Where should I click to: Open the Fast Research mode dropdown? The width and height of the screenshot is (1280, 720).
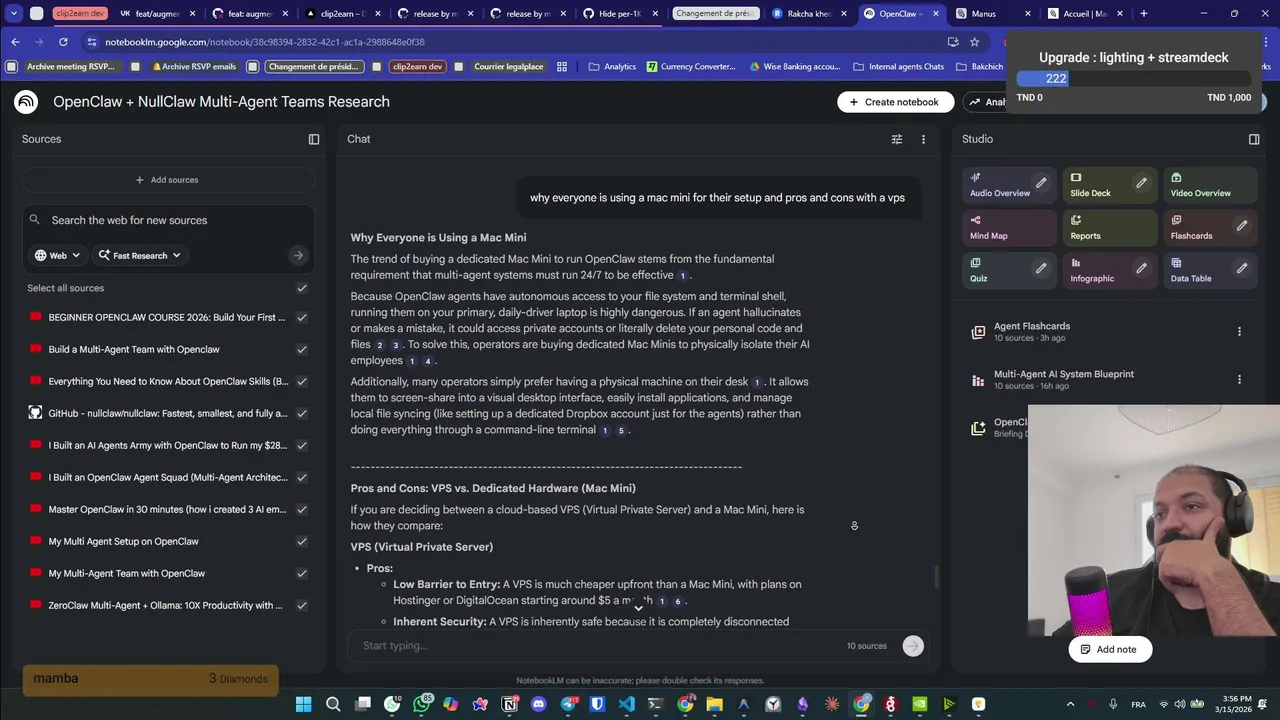139,255
